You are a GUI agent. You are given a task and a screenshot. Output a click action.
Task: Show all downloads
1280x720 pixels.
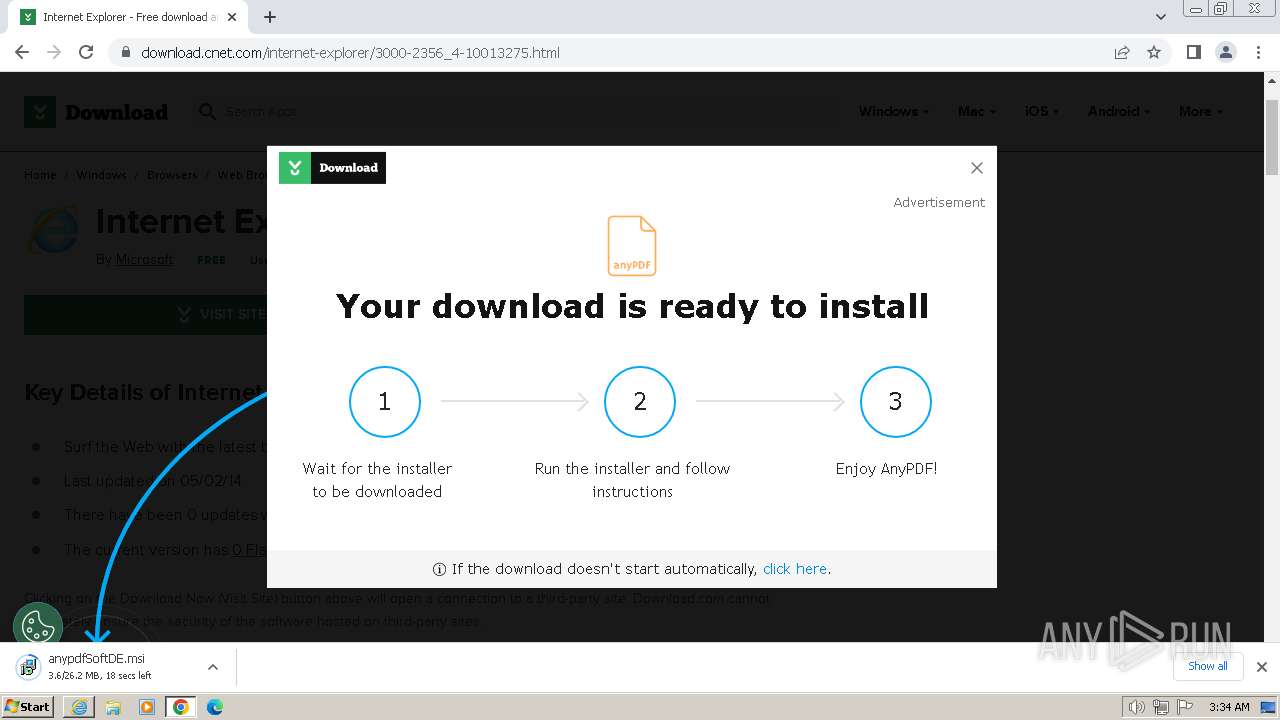(x=1207, y=666)
